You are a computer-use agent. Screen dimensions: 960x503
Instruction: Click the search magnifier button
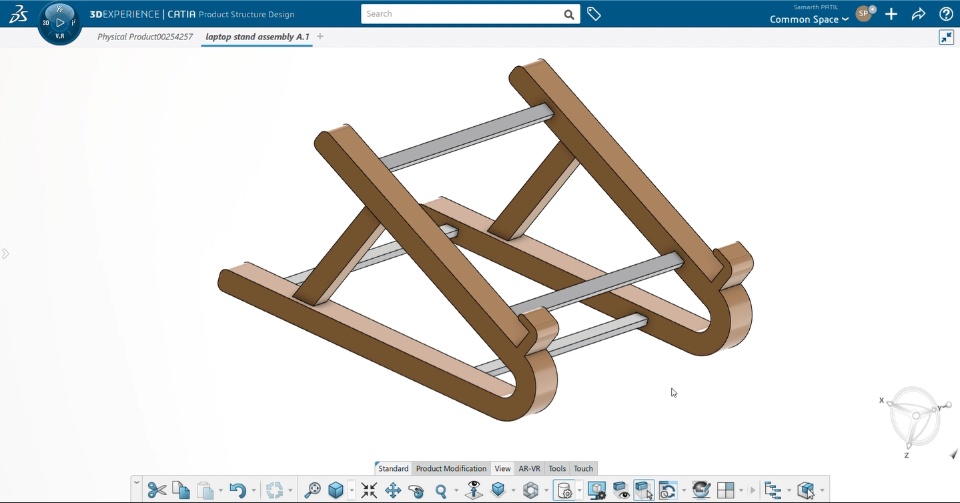point(569,14)
